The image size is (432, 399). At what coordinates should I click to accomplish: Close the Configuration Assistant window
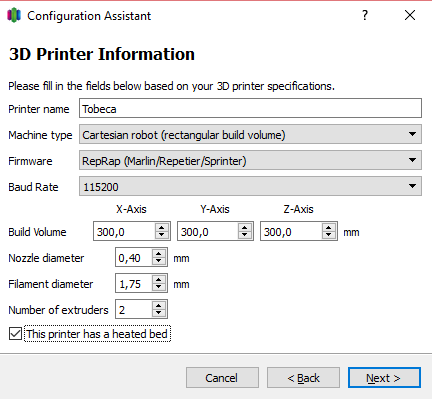[410, 15]
